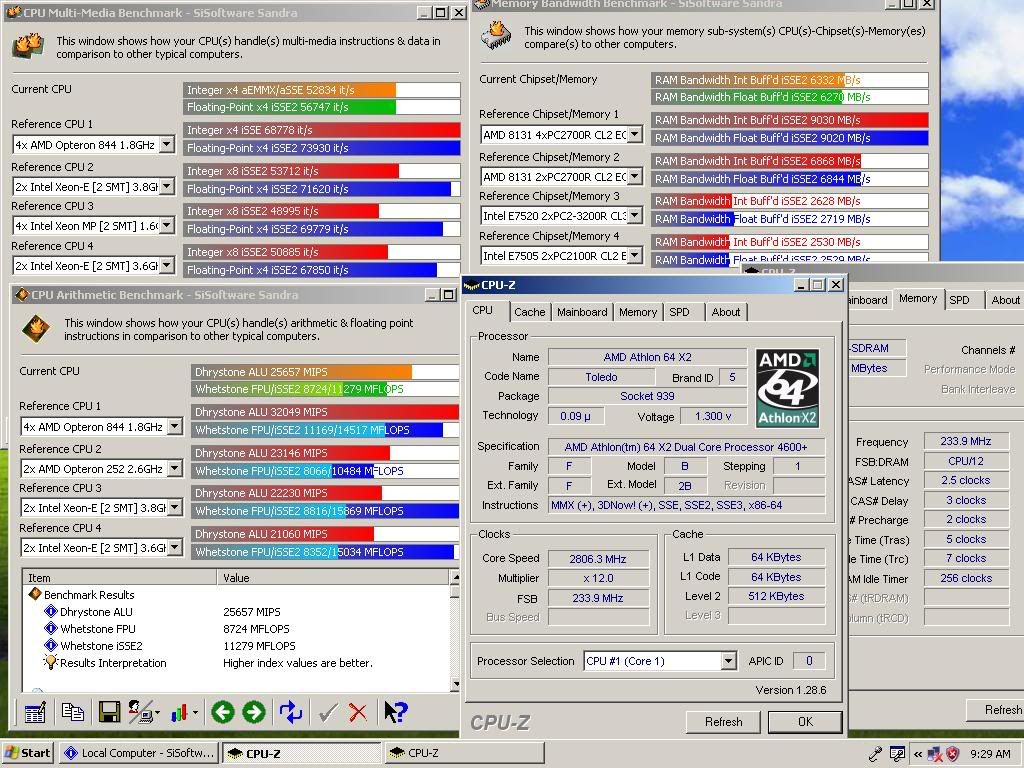Click the options table icon with pencil
Viewport: 1024px width, 768px height.
pyautogui.click(x=35, y=712)
